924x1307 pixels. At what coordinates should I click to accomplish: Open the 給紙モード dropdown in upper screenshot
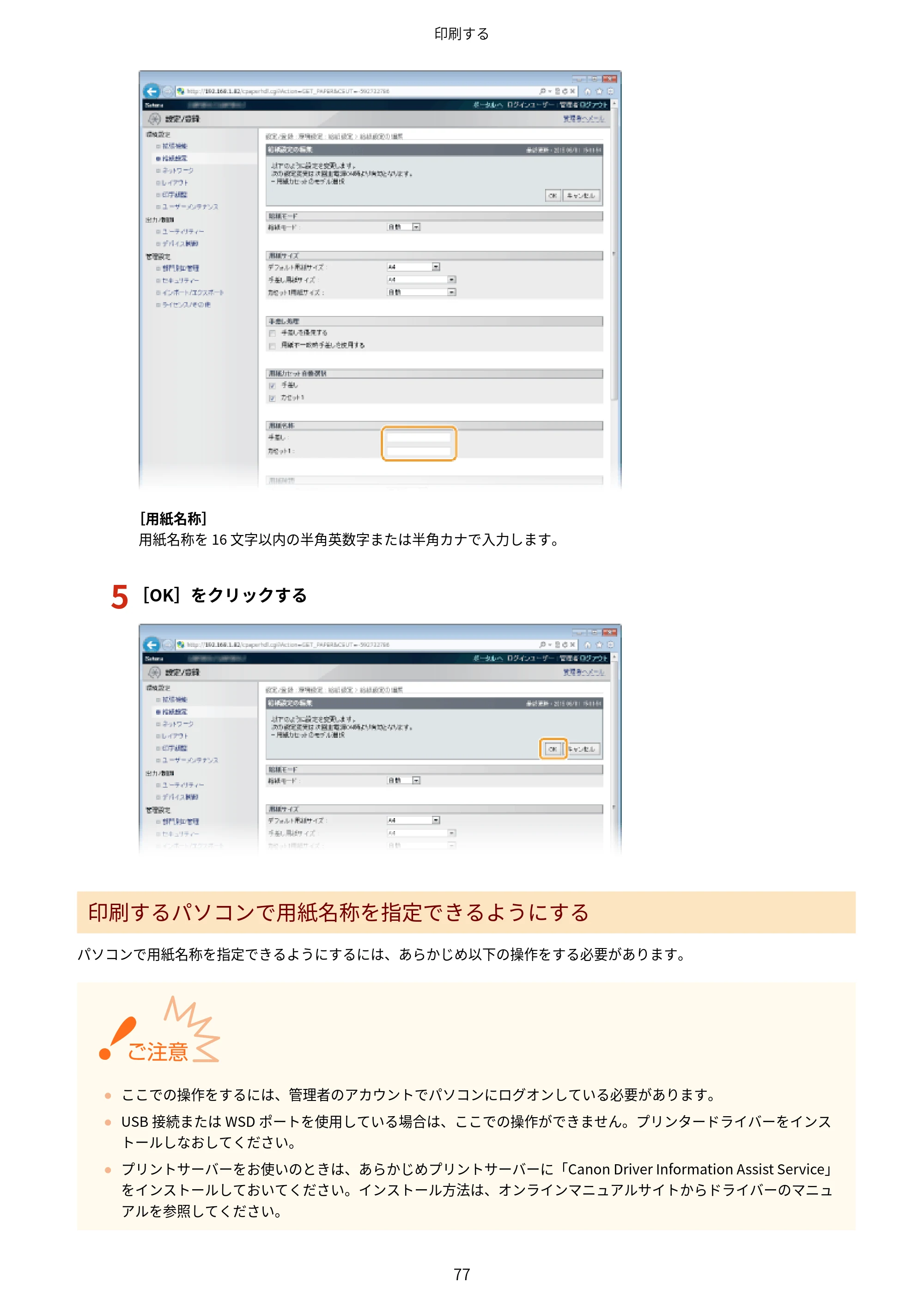click(x=404, y=227)
